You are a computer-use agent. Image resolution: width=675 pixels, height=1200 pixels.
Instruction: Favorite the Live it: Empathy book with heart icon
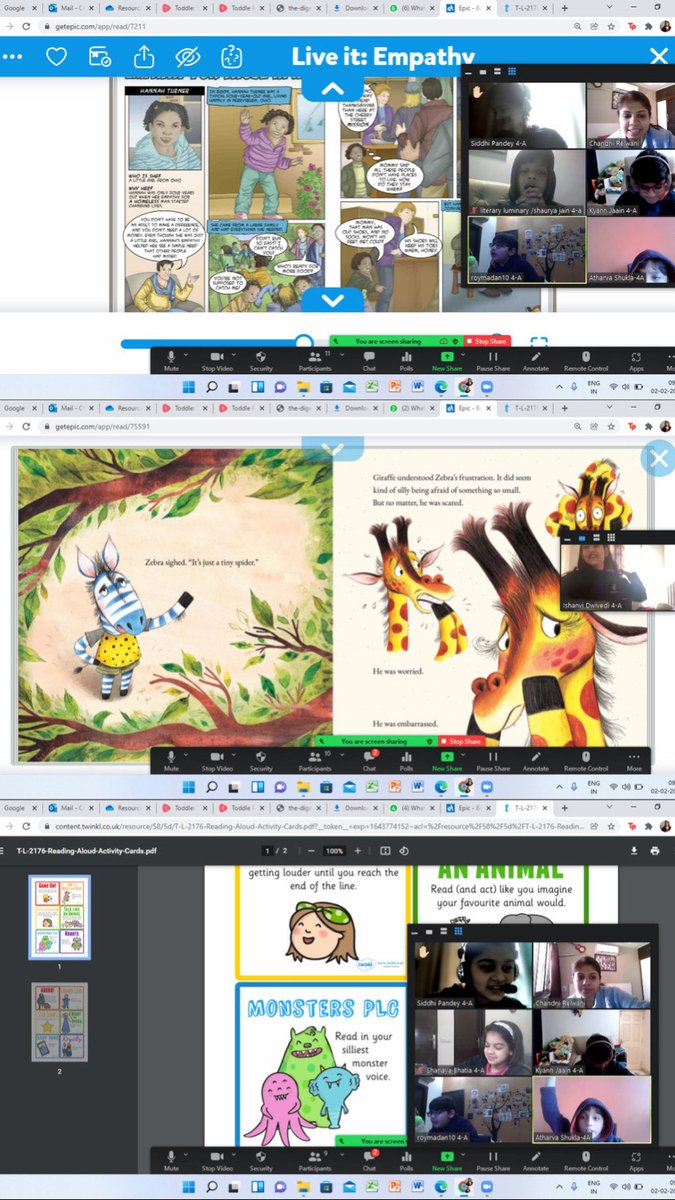pos(57,56)
